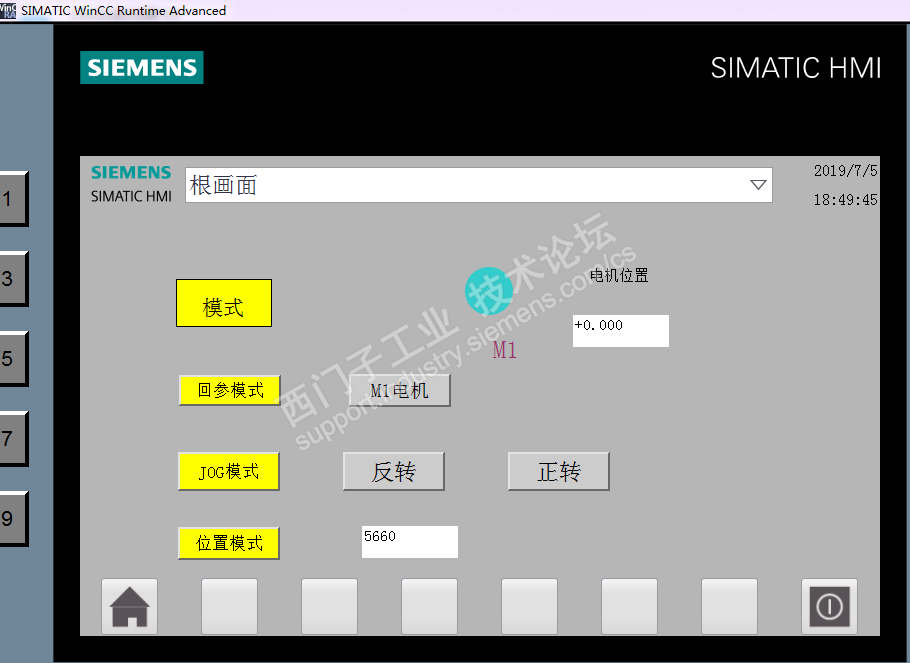Click the 电机位置 label

619,275
